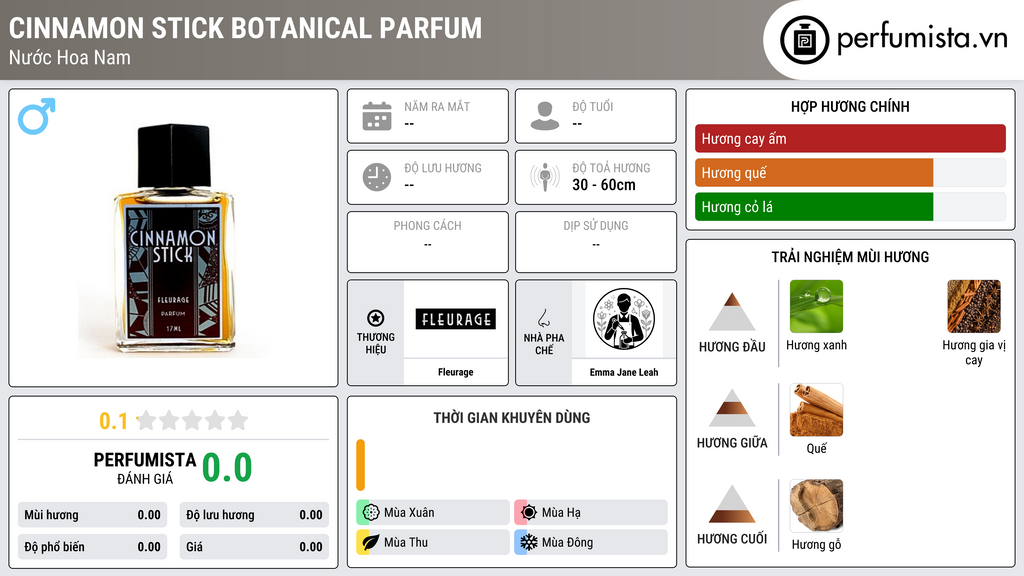This screenshot has width=1024, height=576.
Task: Click the five-star rating row
Action: 193,420
